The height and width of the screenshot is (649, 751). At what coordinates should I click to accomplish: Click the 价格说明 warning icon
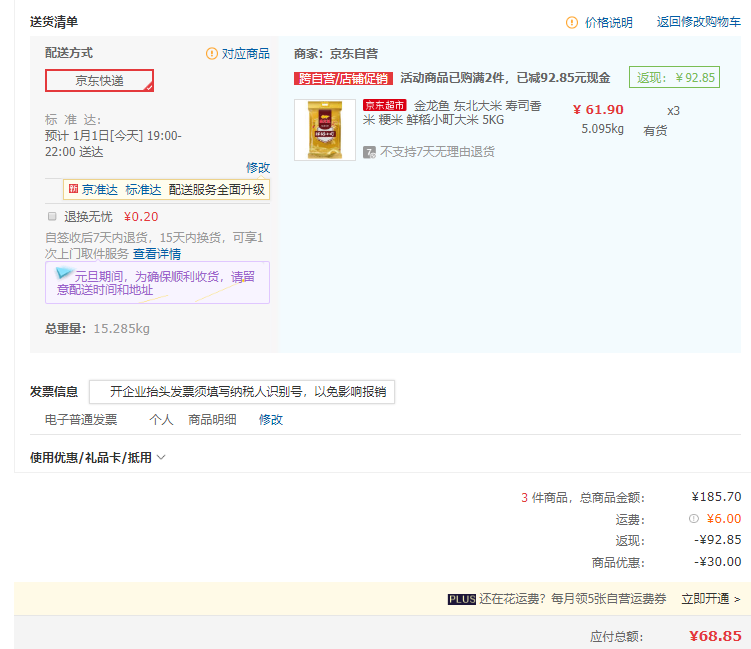(x=571, y=23)
